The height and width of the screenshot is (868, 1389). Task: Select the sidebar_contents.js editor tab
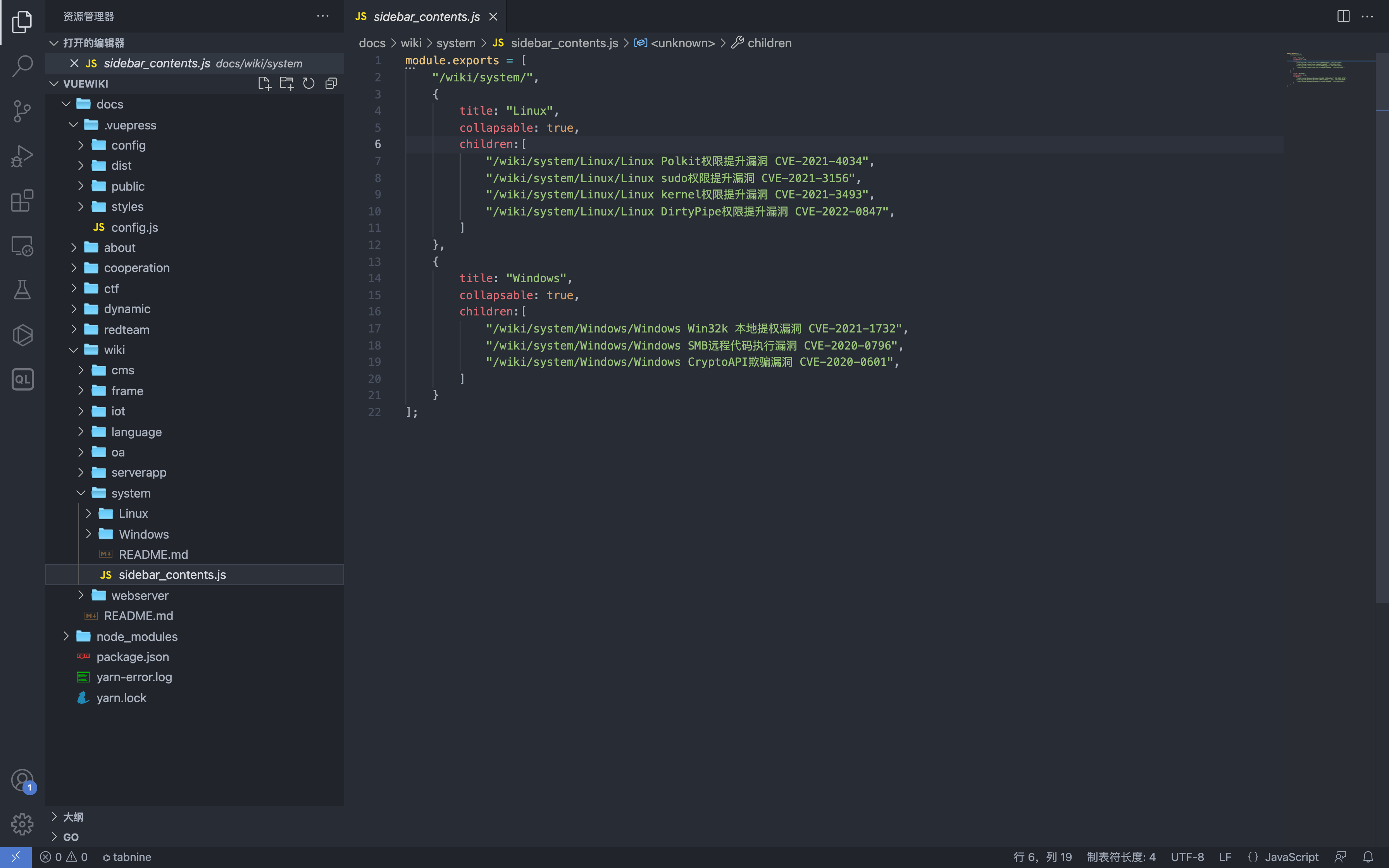[426, 17]
